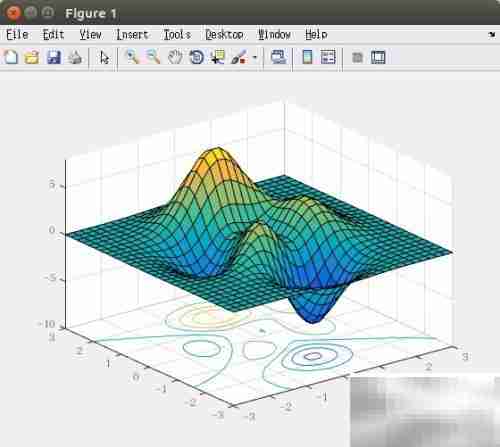Activate the Zoom In magnifier
500x447 pixels.
[132, 57]
